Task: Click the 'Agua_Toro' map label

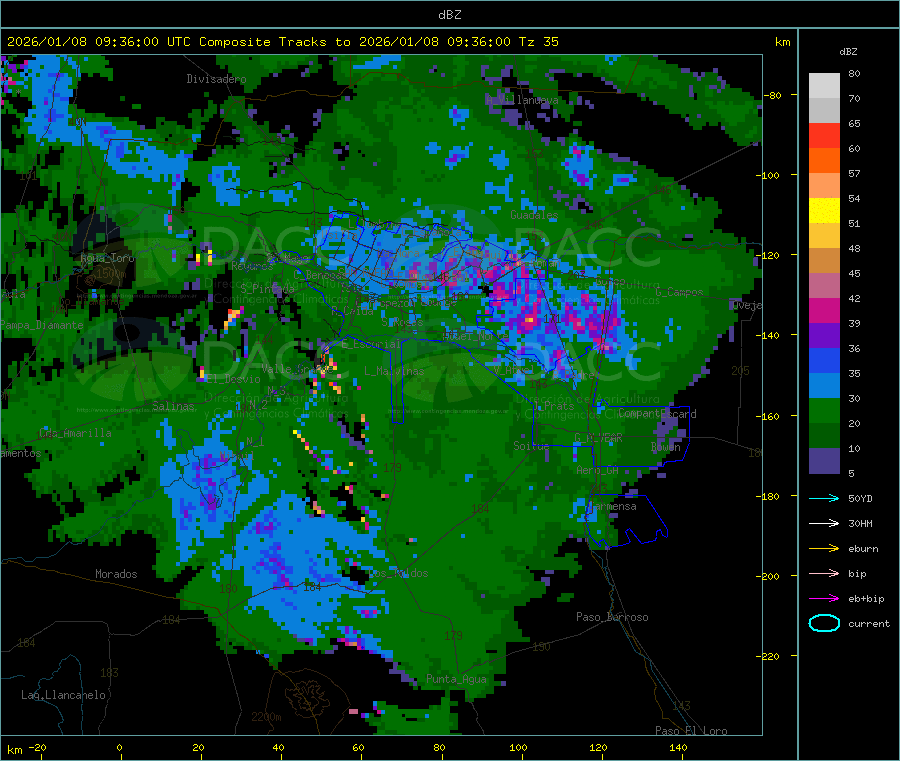Action: (x=107, y=258)
